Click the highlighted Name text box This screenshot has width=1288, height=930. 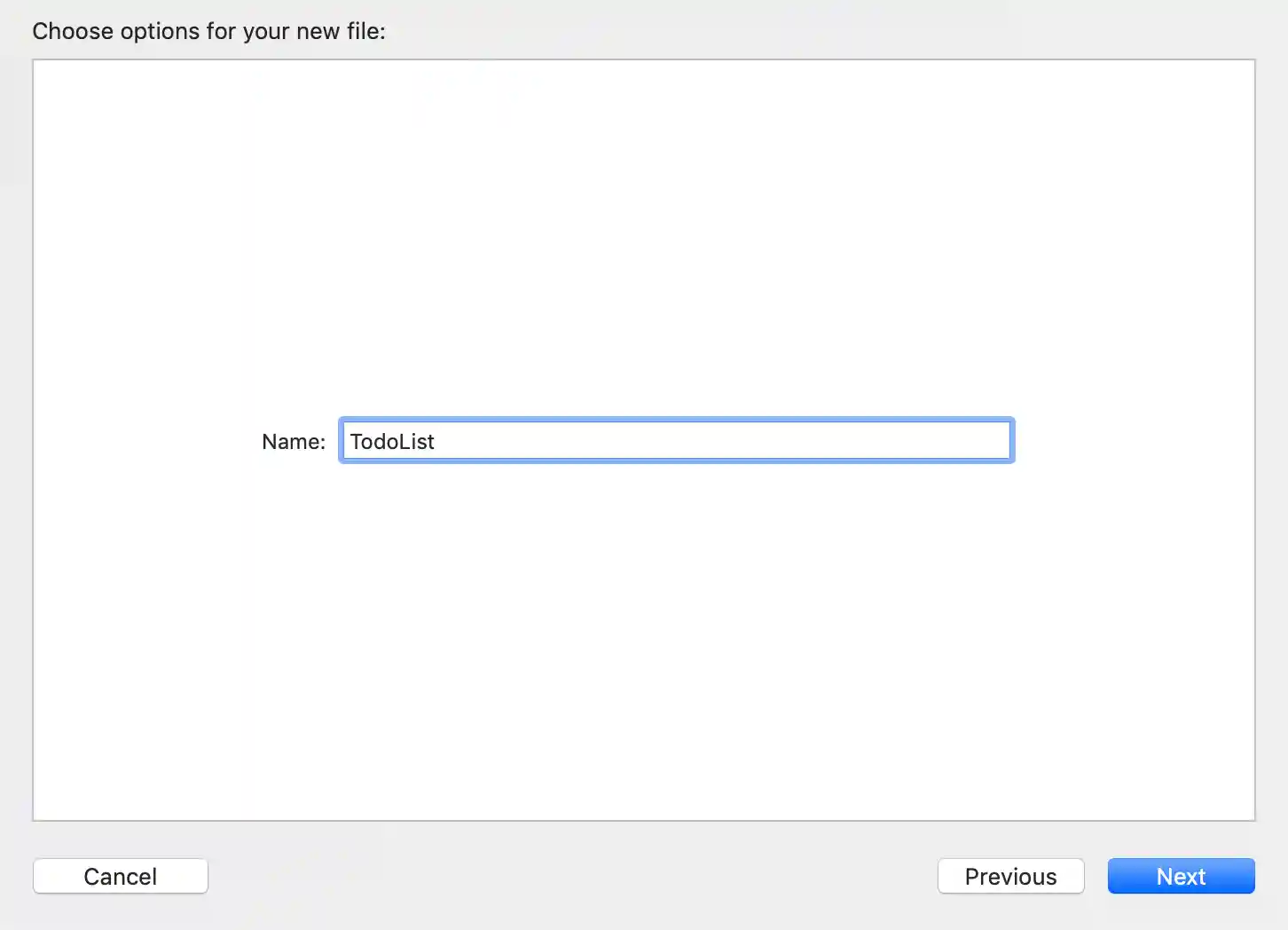(676, 440)
